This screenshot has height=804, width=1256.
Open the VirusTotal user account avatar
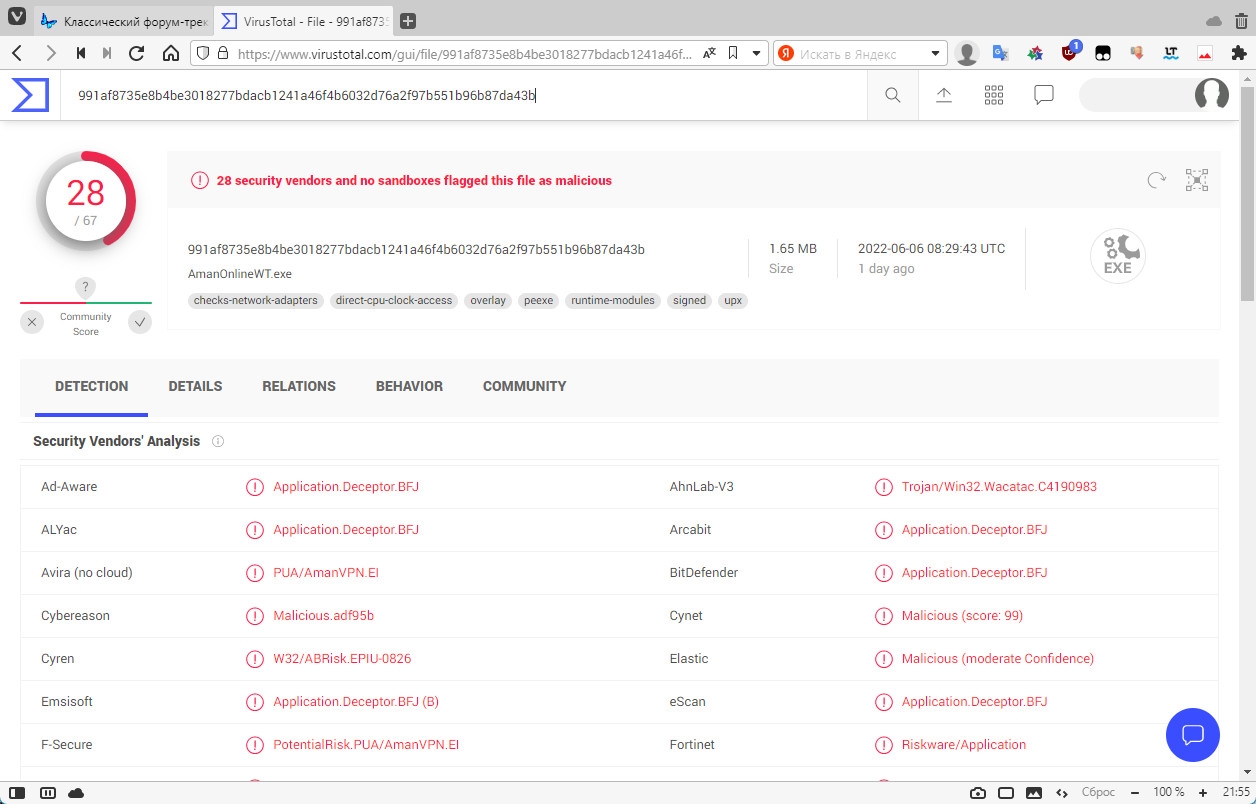(x=1212, y=95)
